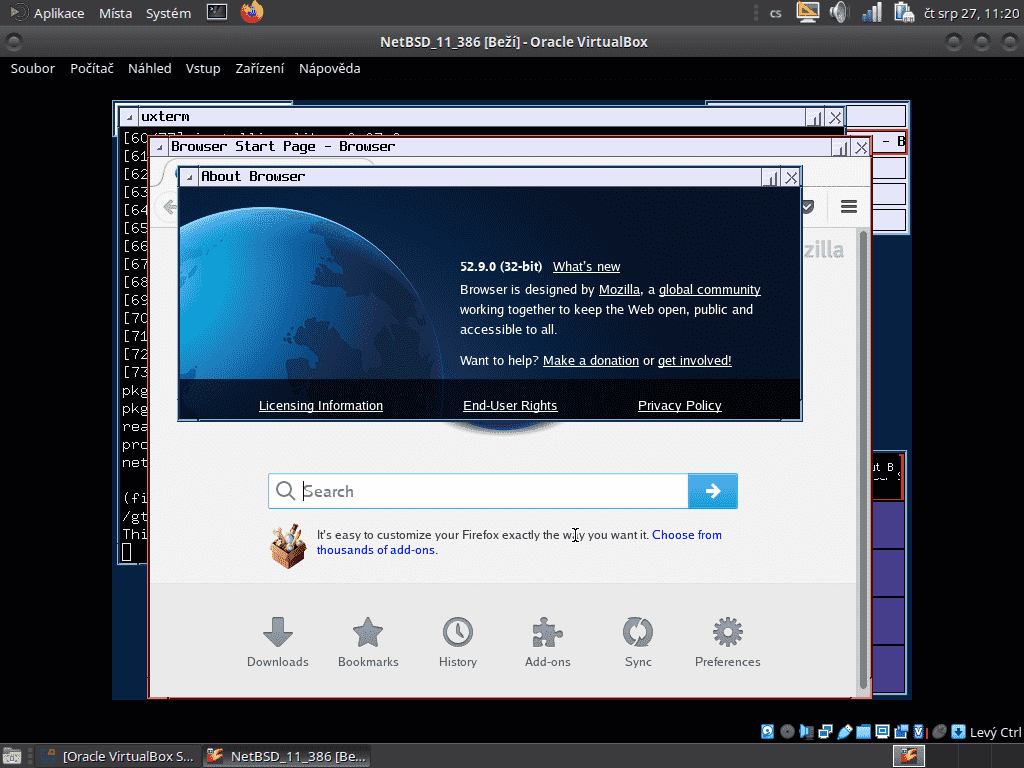The height and width of the screenshot is (768, 1024).
Task: Open the Aplikace panel menu
Action: [x=59, y=13]
